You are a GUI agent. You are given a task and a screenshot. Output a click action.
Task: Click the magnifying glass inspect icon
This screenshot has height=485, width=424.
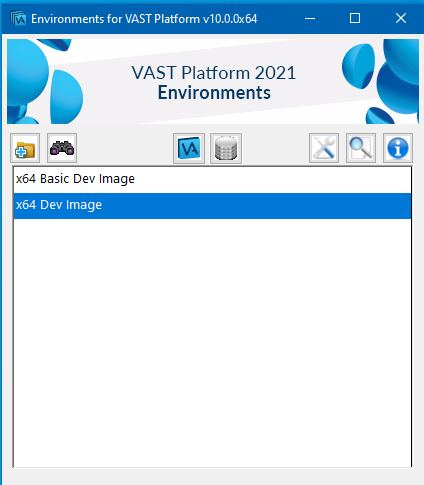(361, 148)
